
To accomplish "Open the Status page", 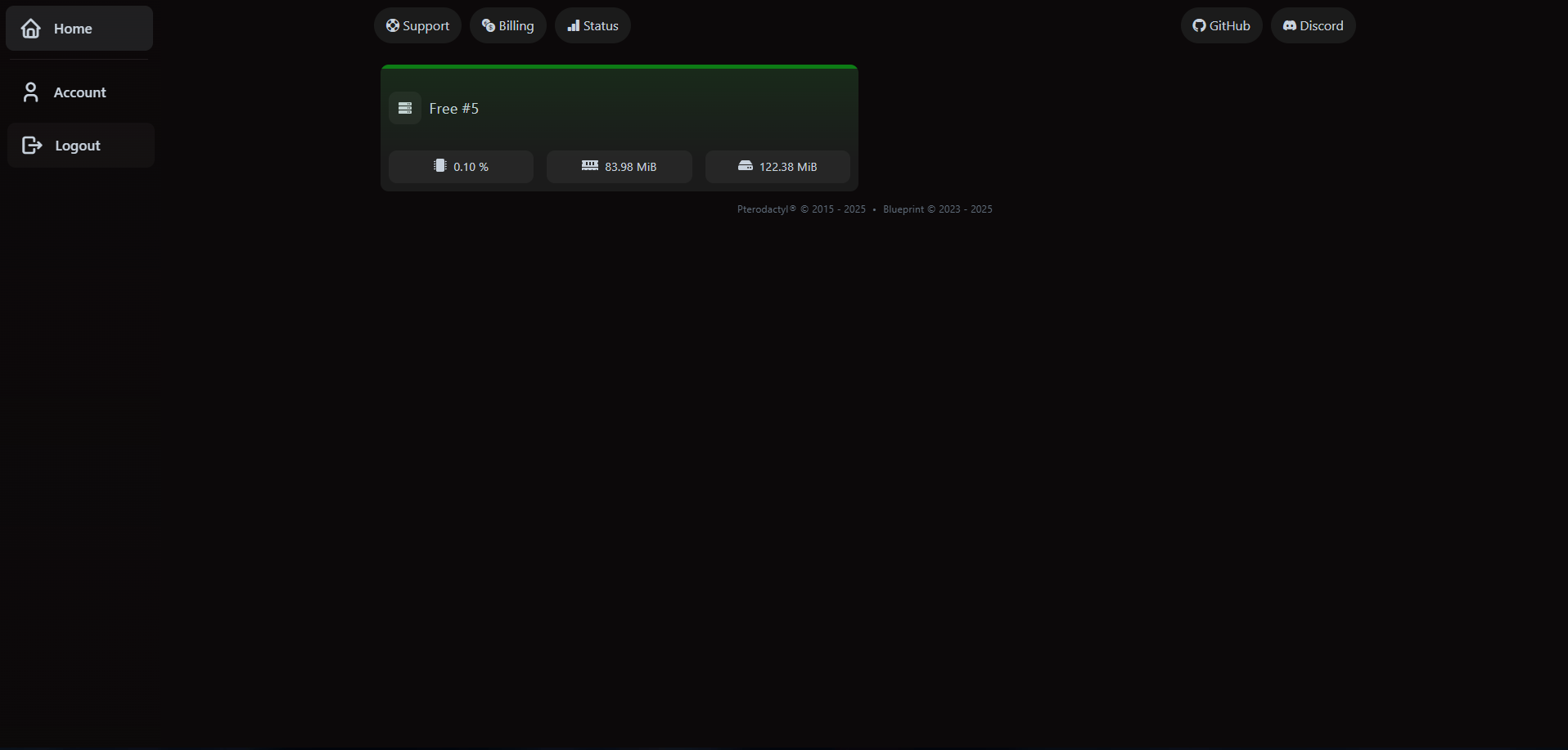I will [x=593, y=25].
